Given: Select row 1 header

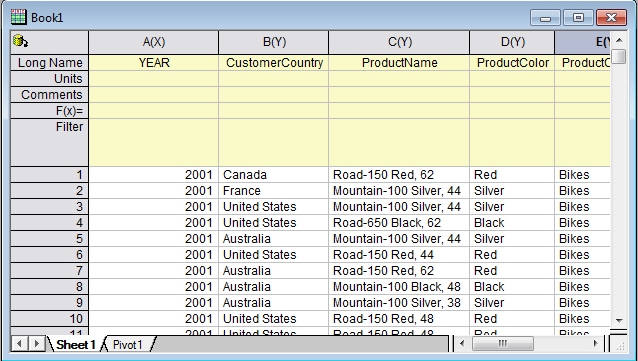Looking at the screenshot, I should coord(49,175).
